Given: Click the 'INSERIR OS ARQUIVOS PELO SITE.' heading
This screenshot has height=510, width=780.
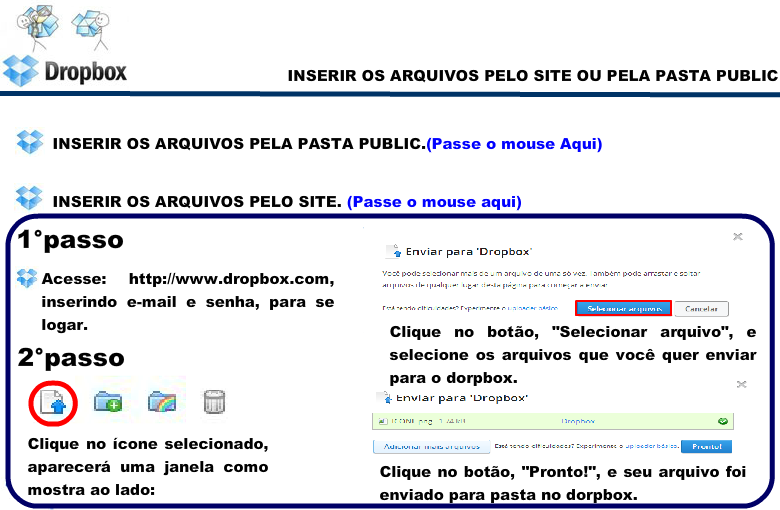Looking at the screenshot, I should pyautogui.click(x=197, y=202).
